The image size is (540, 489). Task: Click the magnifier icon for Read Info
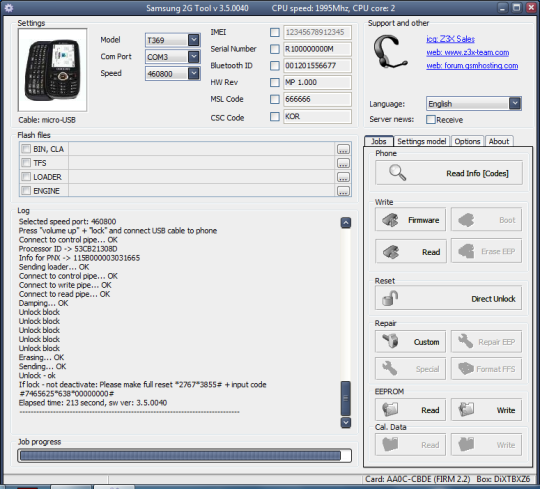point(397,173)
